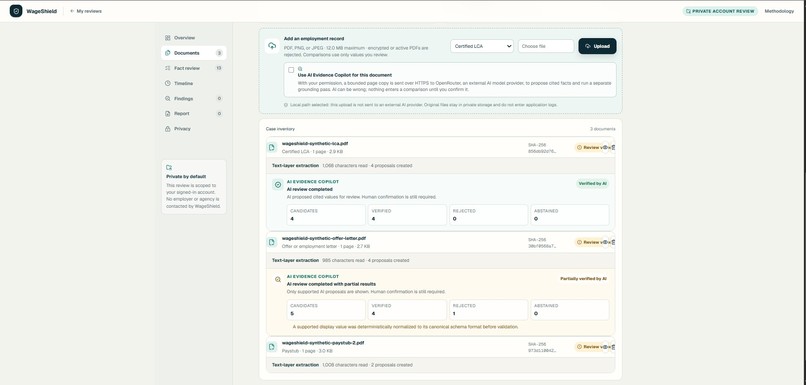806x385 pixels.
Task: Click the Upload button
Action: (597, 46)
